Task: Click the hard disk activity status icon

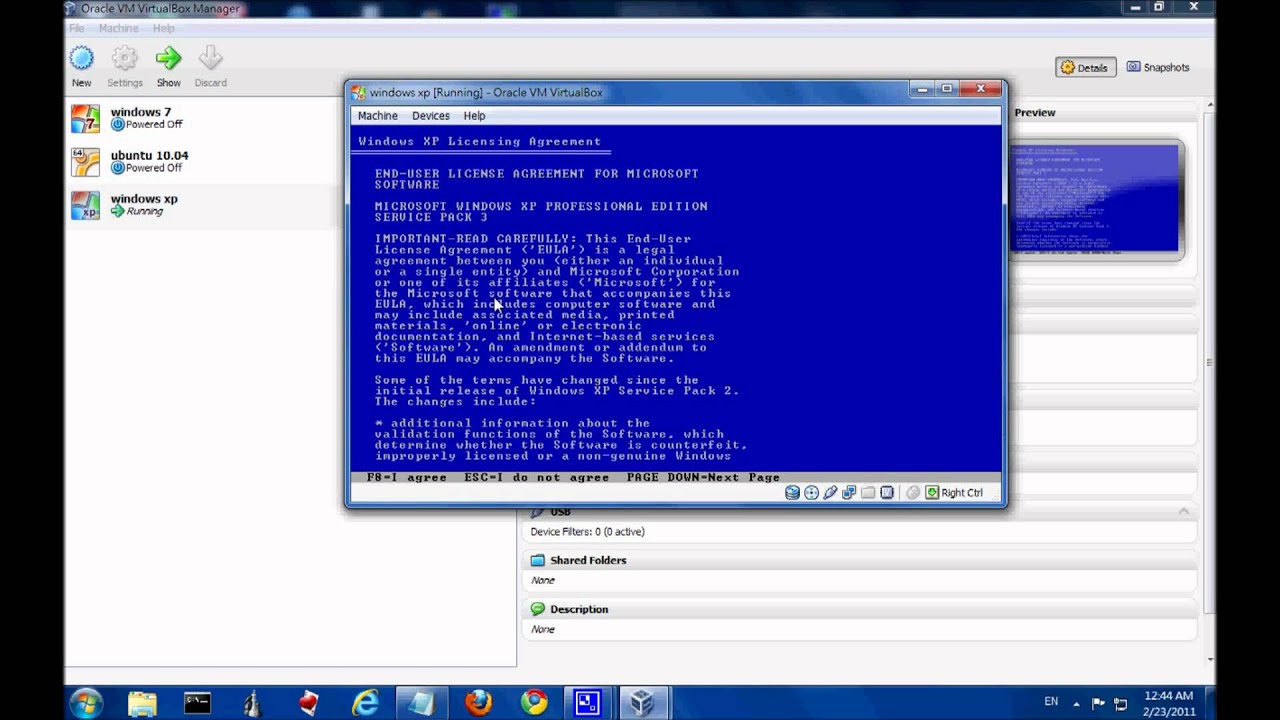Action: point(792,492)
